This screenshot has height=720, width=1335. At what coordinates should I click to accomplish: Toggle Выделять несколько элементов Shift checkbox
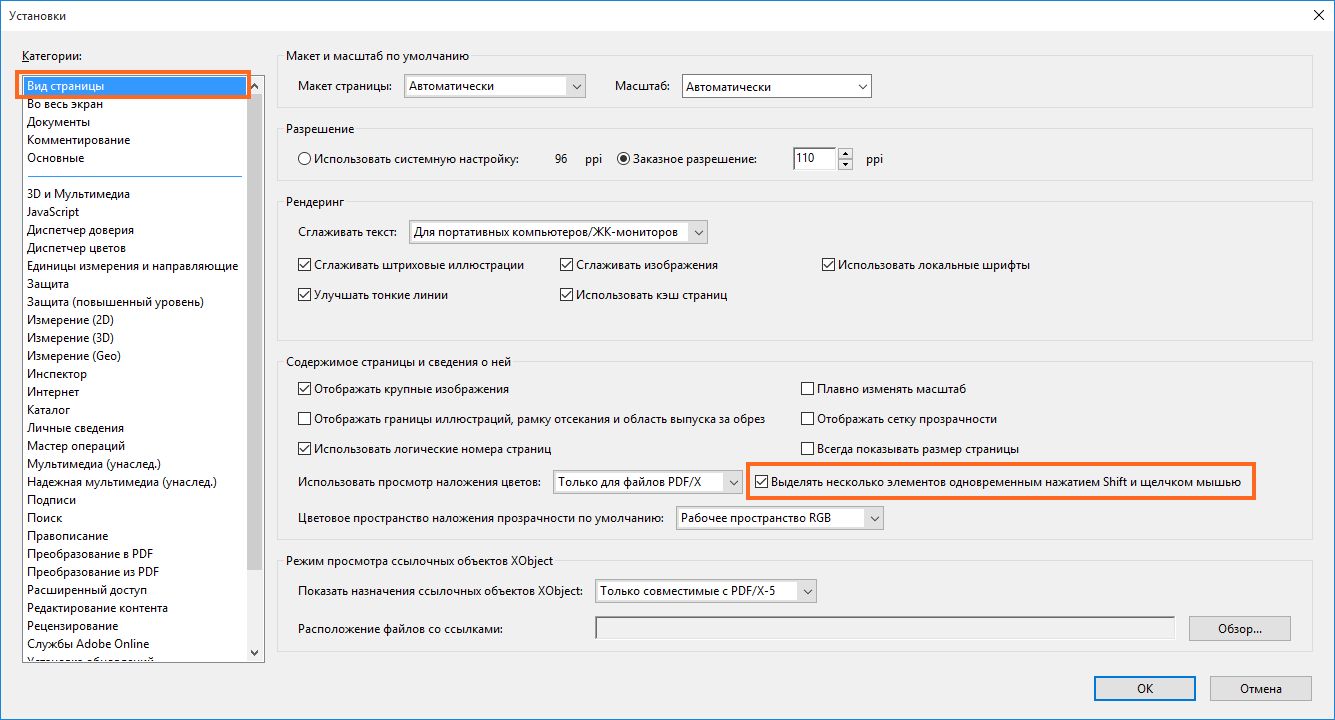[x=762, y=482]
